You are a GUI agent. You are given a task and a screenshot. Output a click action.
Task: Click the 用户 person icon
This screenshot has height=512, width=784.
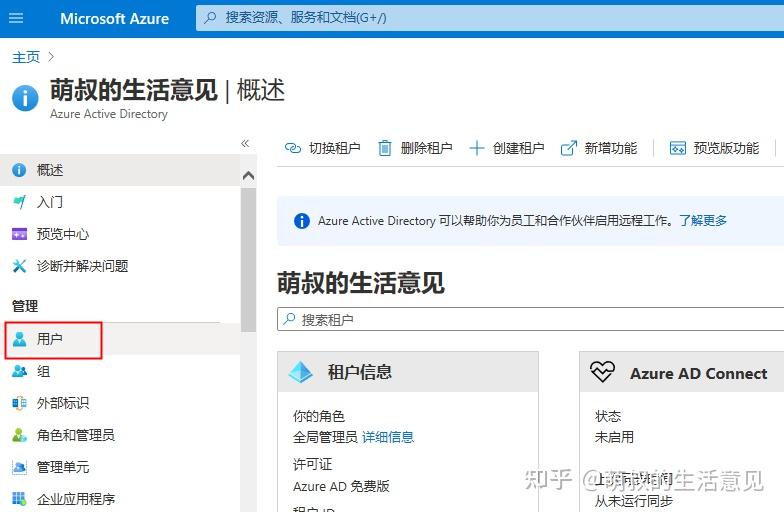pyautogui.click(x=19, y=339)
